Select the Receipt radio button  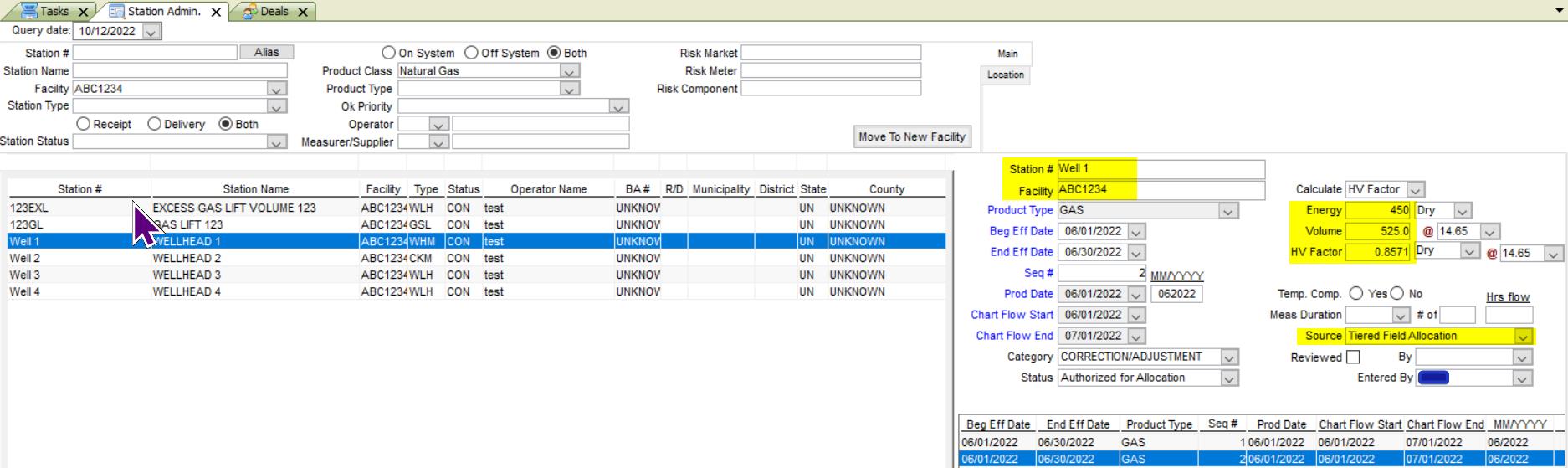(x=83, y=124)
